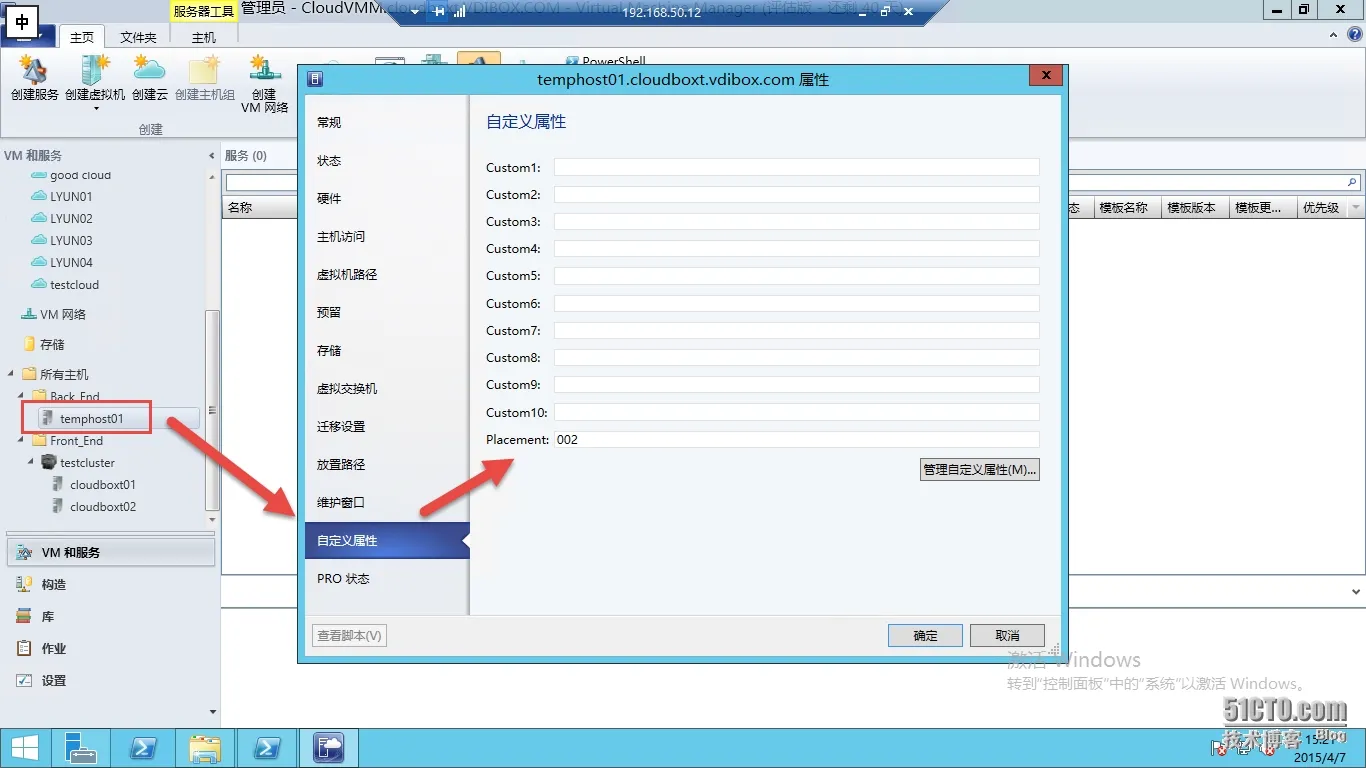Screen dimensions: 1366x768
Task: Switch to the 主机 ribbon tab
Action: [203, 37]
